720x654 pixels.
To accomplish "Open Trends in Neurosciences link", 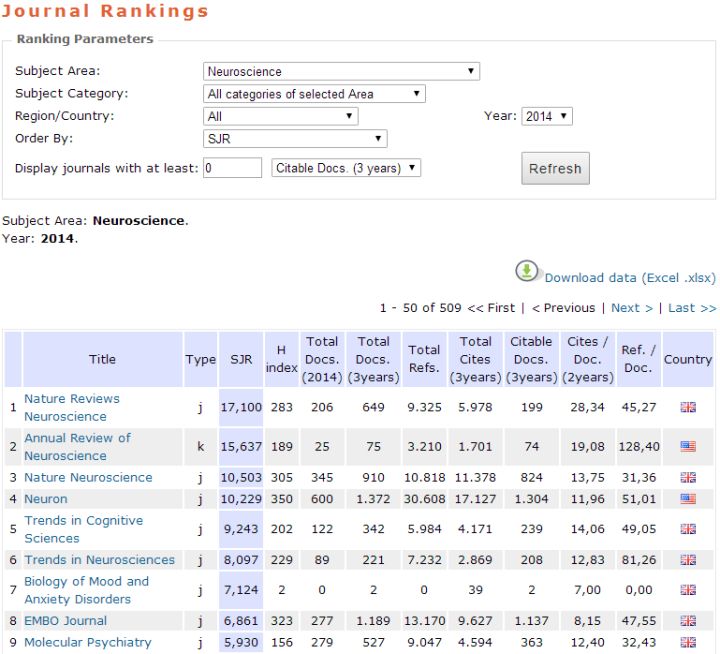I will click(99, 560).
